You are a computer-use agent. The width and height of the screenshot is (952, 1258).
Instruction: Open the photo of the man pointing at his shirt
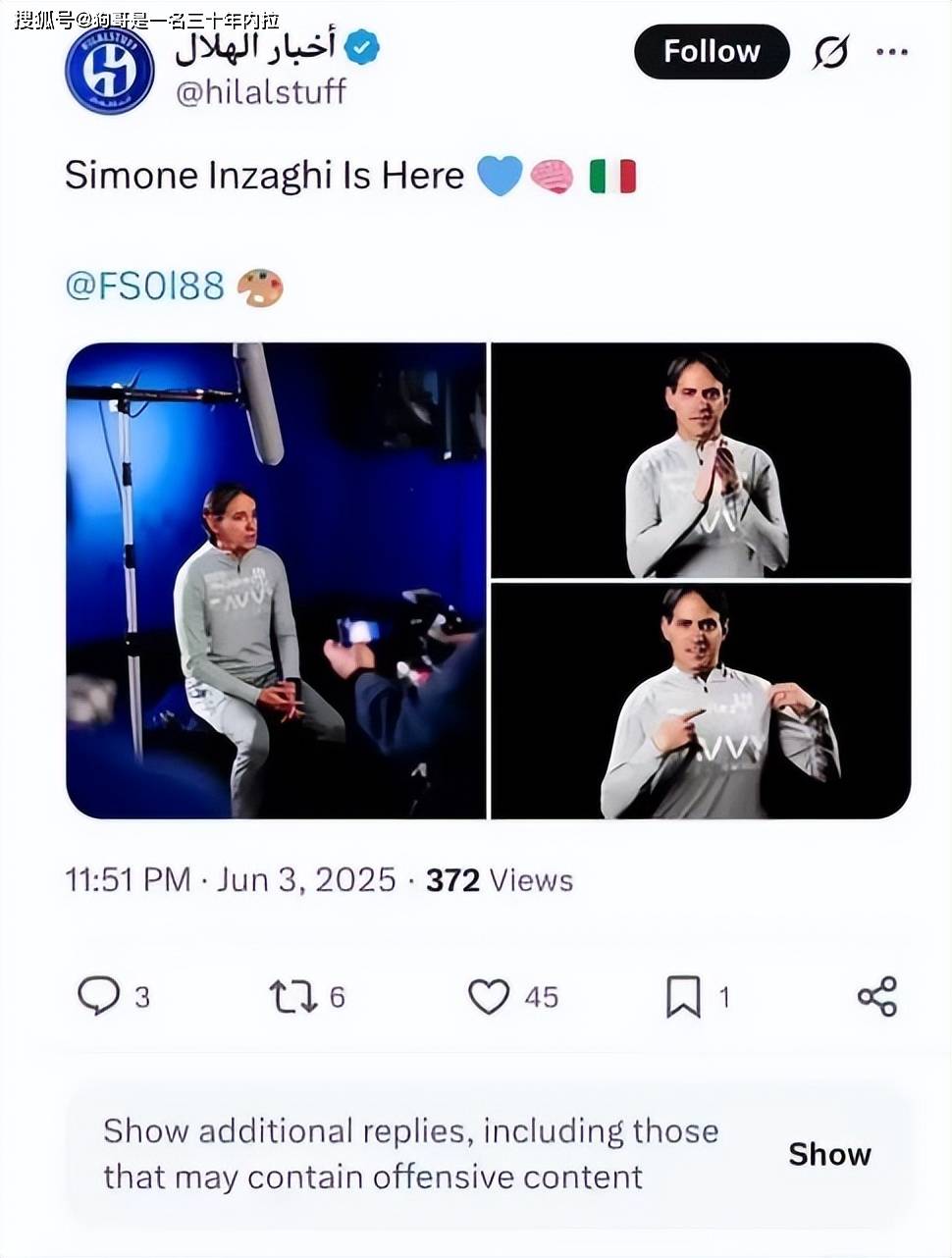pyautogui.click(x=701, y=701)
